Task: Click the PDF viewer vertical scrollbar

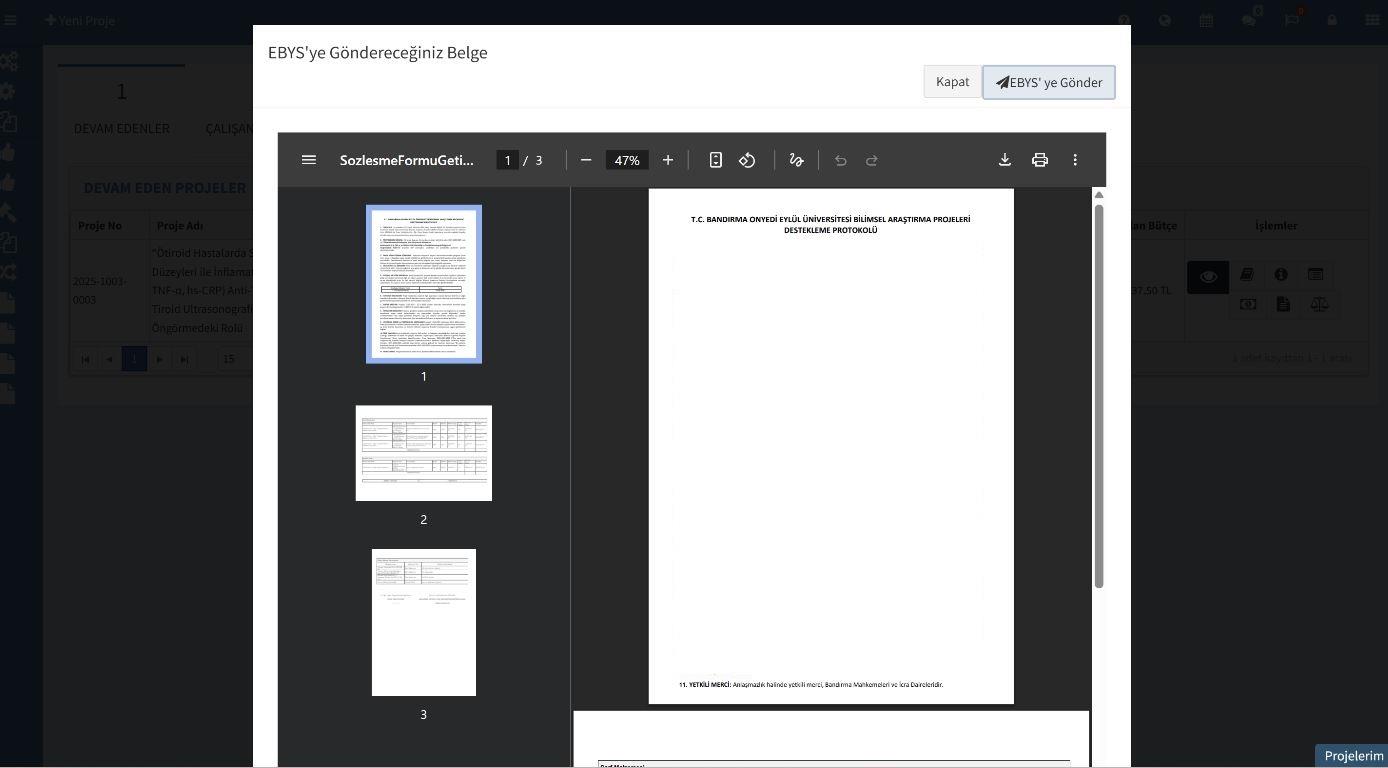Action: click(x=1099, y=395)
